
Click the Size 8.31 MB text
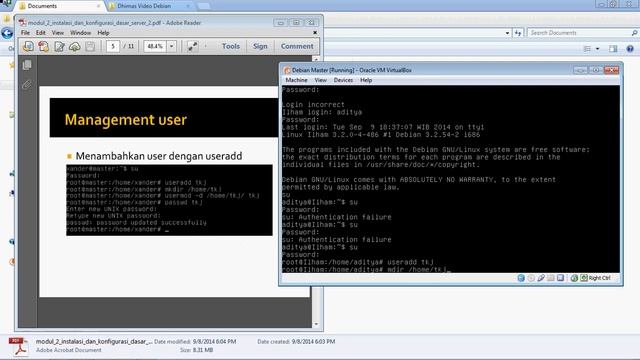(x=196, y=350)
